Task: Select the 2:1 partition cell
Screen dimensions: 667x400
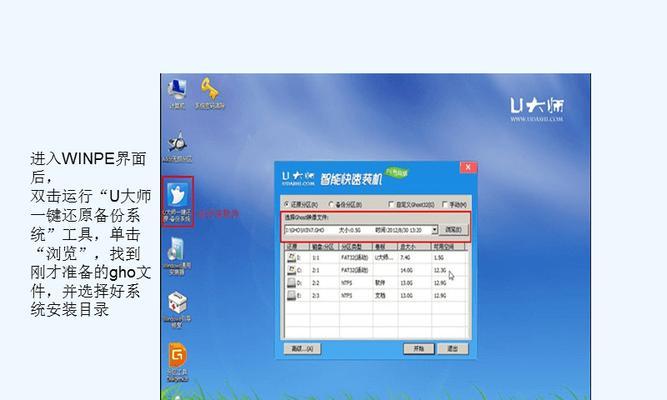Action: (316, 270)
